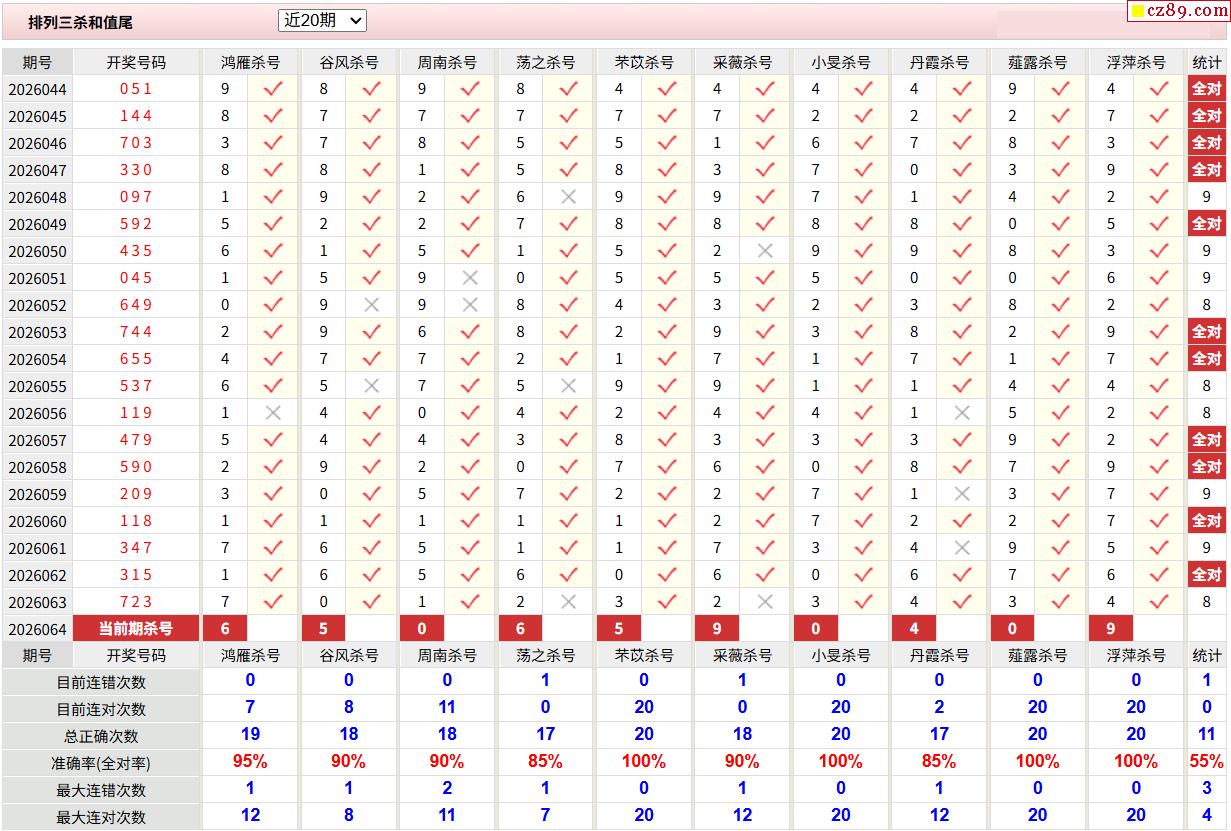
Task: Click the 当前期杀号 red label
Action: [x=136, y=628]
